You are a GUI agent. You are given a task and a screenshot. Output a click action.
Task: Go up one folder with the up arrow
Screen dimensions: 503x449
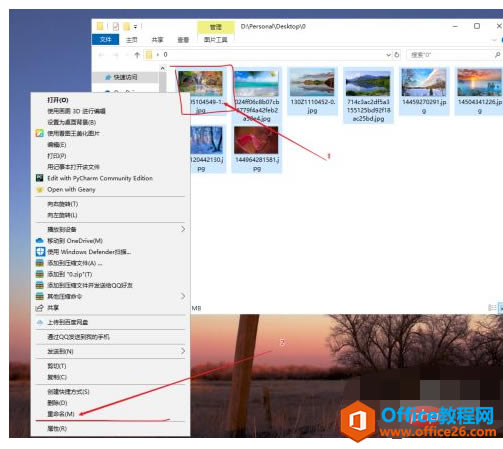tap(137, 55)
